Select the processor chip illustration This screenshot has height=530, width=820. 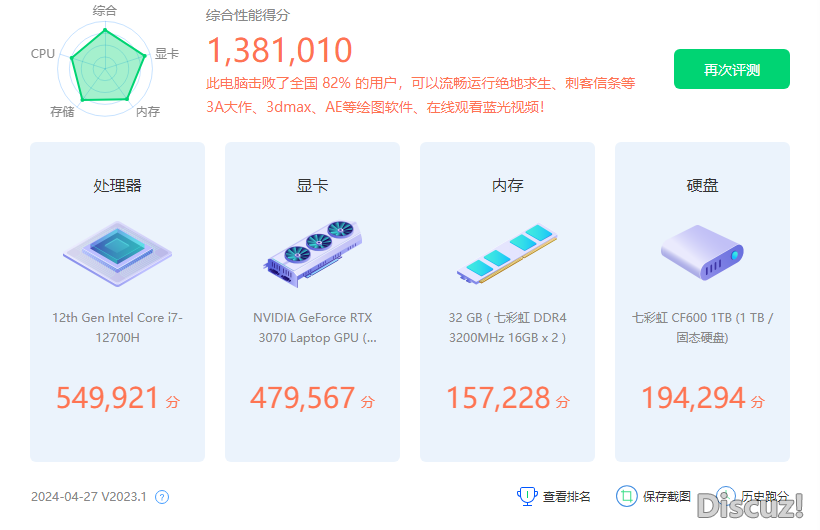point(118,253)
